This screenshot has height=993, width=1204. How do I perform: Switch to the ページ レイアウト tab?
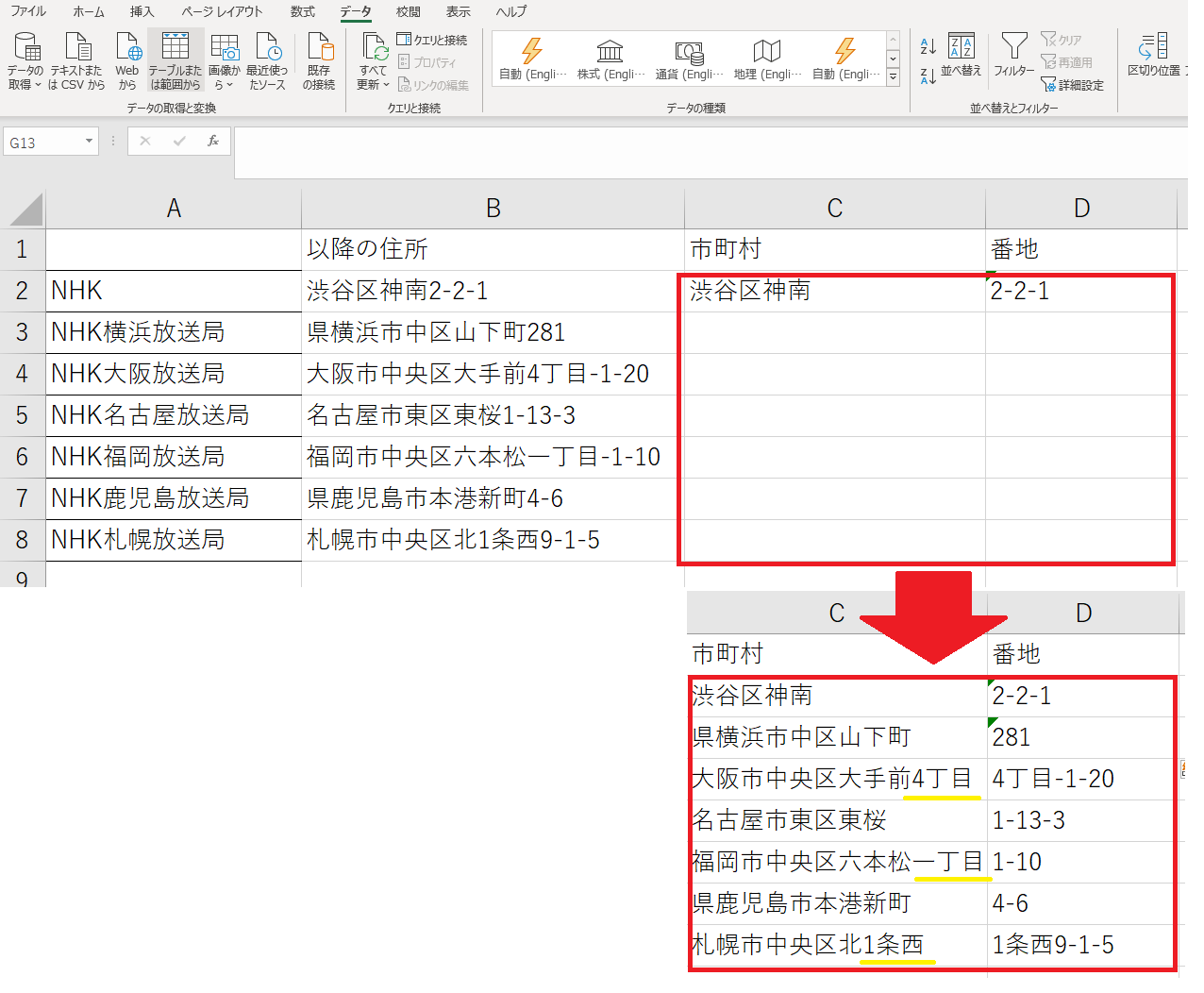(222, 11)
